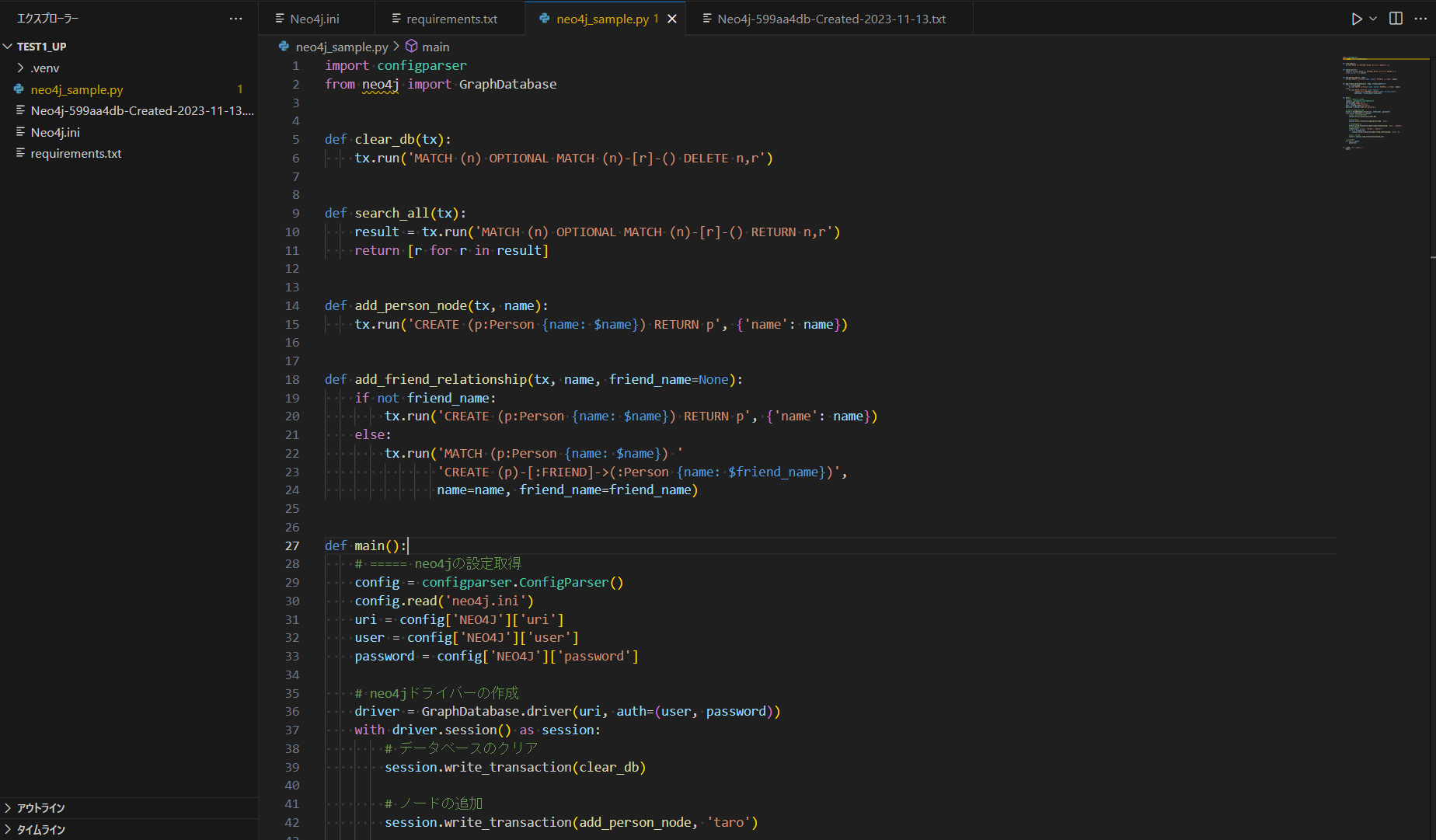Split the editor using the split icon

(1394, 18)
